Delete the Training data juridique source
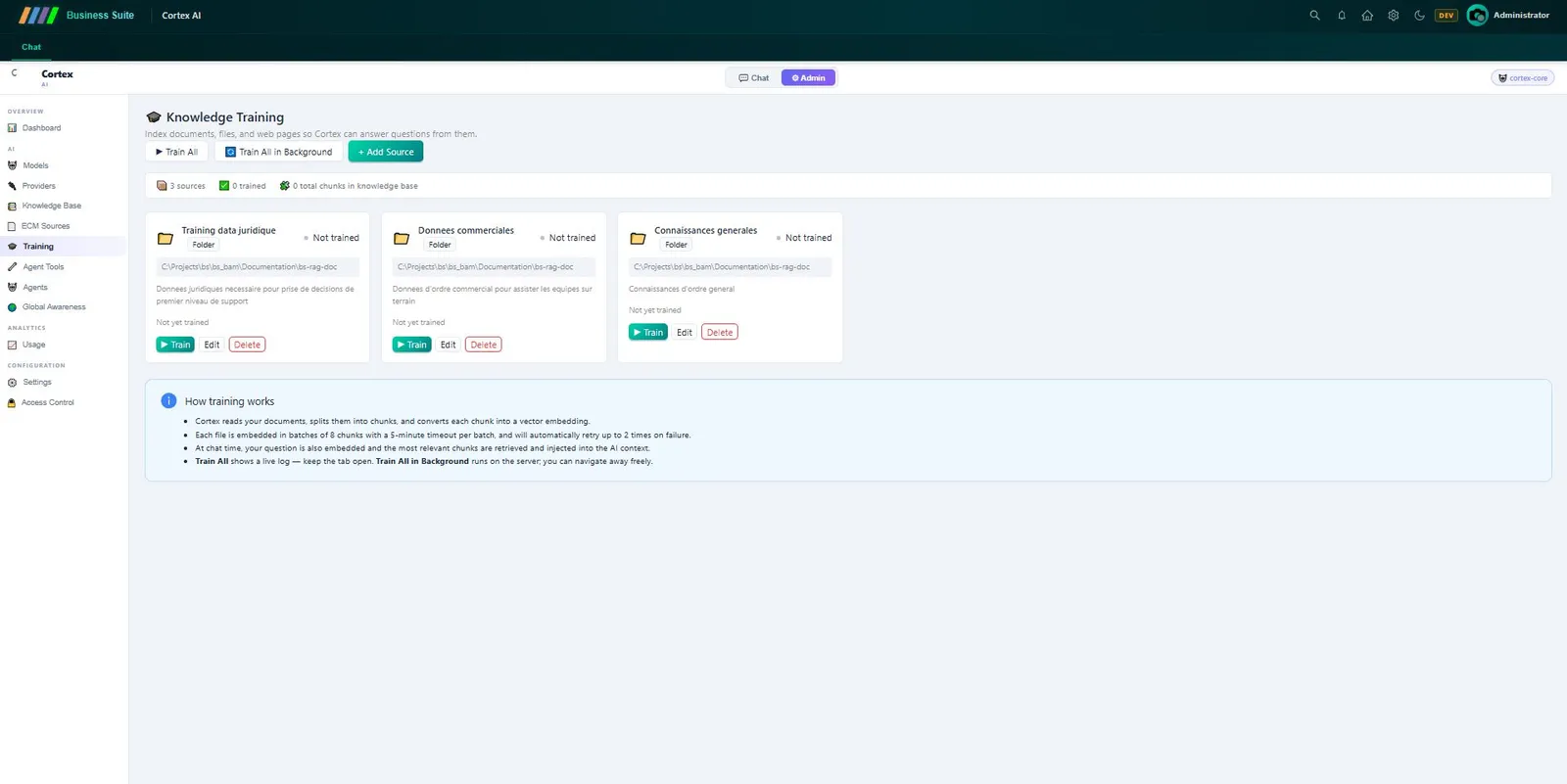 [248, 345]
